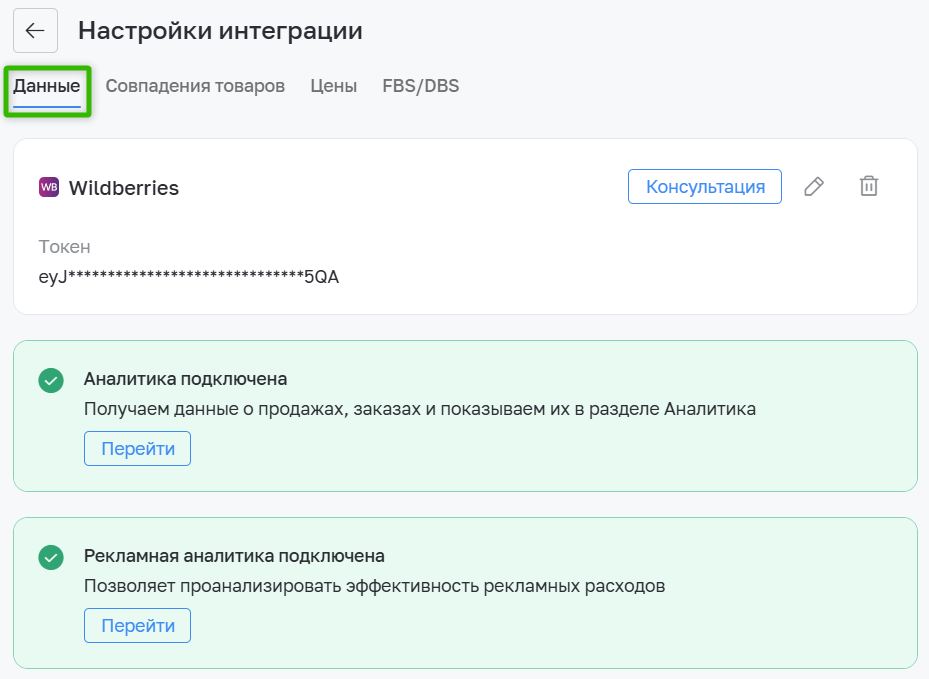Open the Данные tab
This screenshot has width=929, height=679.
[47, 87]
